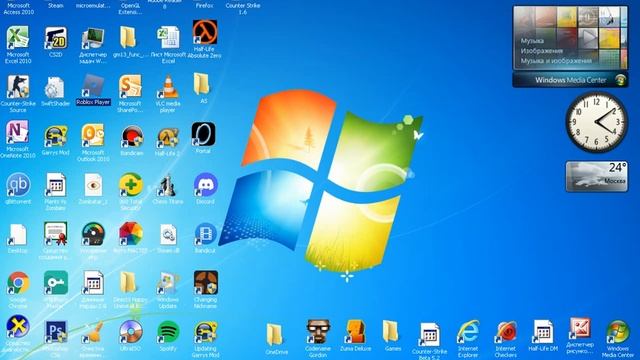Image resolution: width=640 pixels, height=360 pixels.
Task: Select the Spotify shortcut
Action: click(168, 332)
